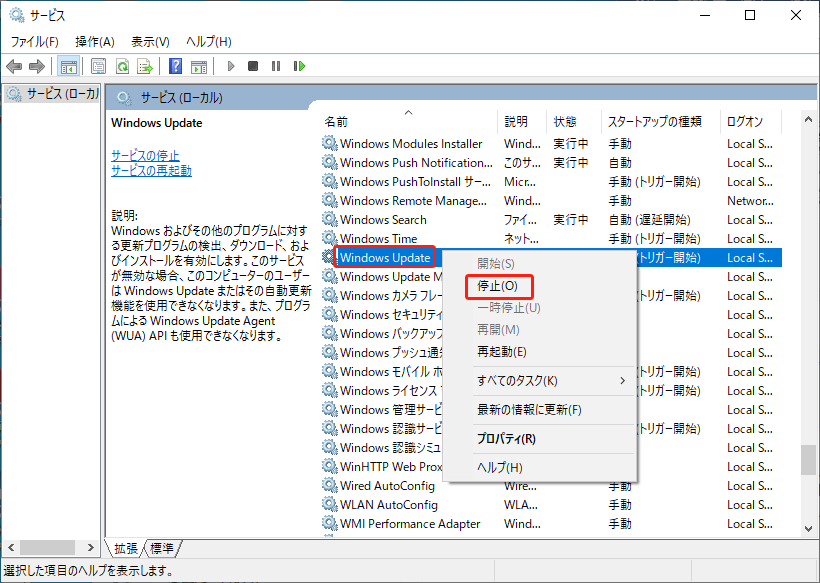Toggle the Show/Hide Action Pane toolbar icon
820x583 pixels.
tap(199, 66)
